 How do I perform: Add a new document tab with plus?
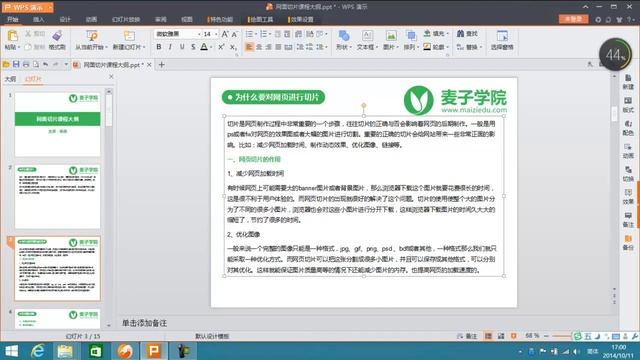[x=162, y=64]
